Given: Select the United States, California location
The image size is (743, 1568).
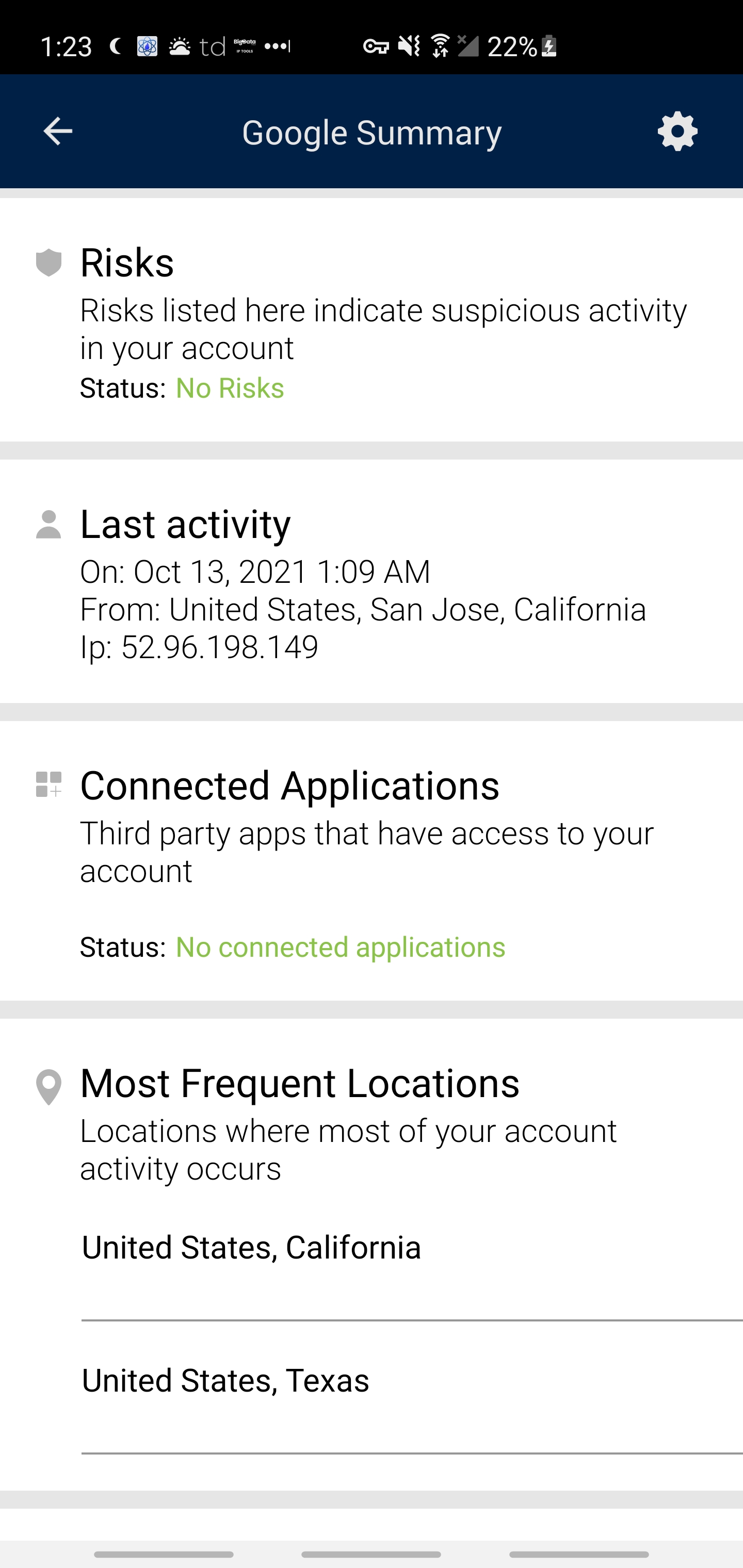Looking at the screenshot, I should click(251, 1248).
